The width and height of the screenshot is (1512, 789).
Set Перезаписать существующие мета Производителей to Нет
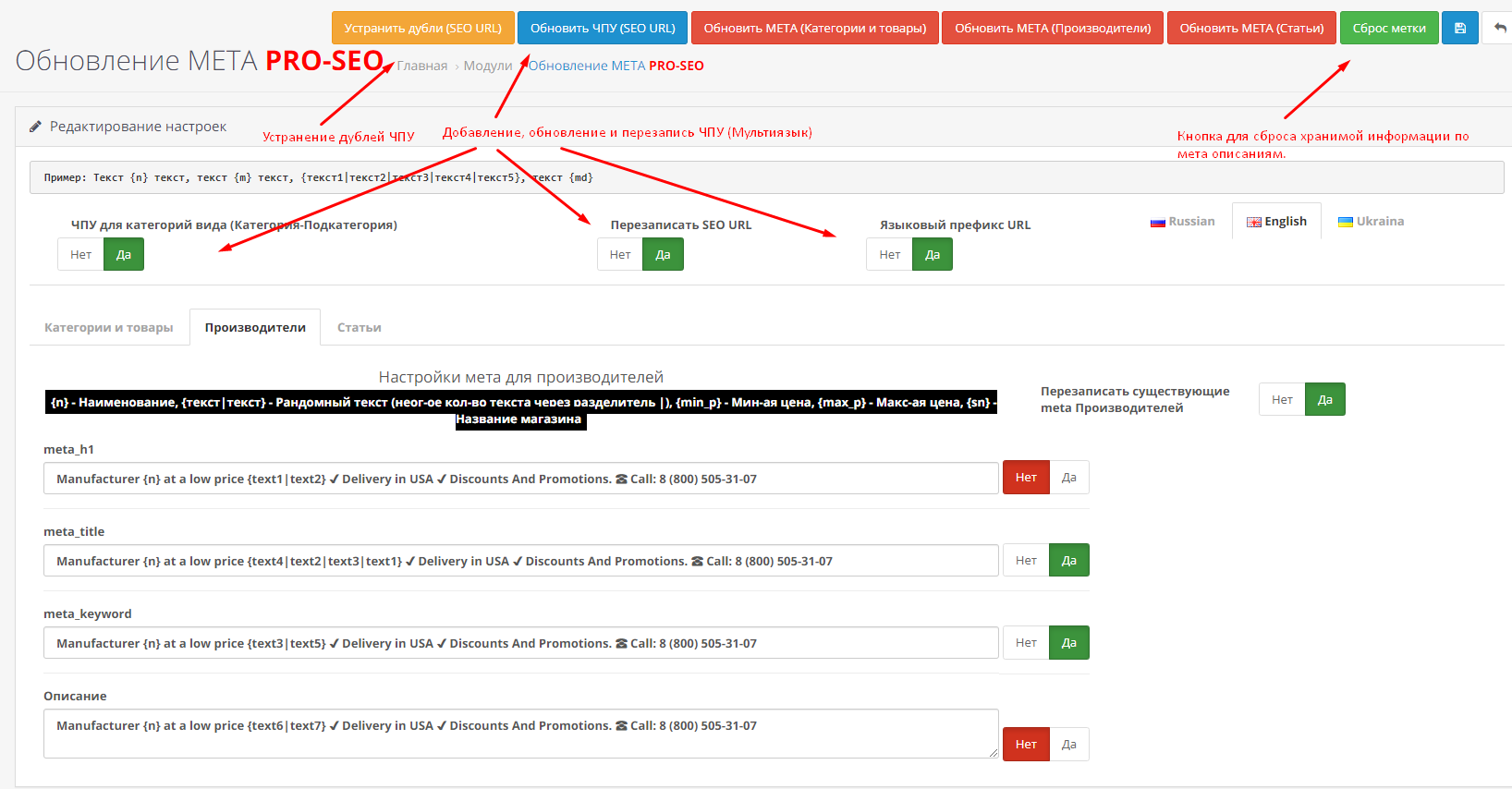tap(1282, 400)
